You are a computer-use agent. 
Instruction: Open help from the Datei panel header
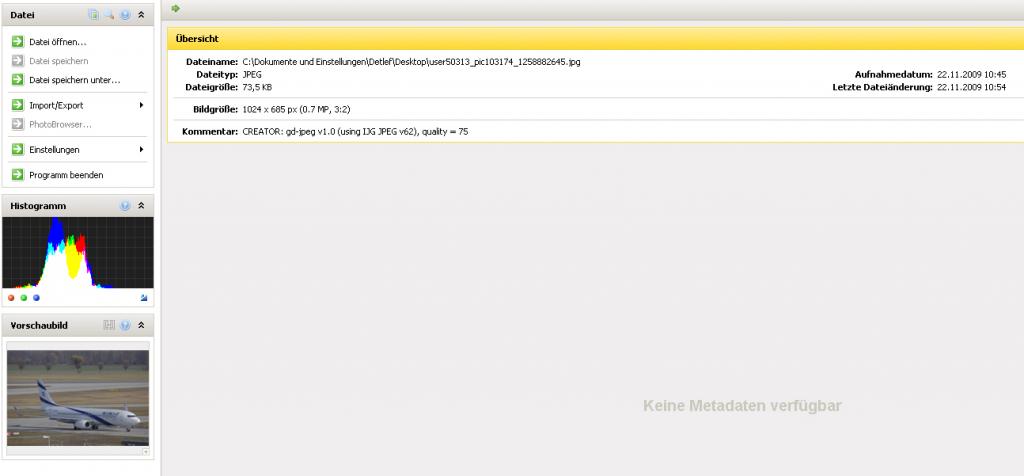[125, 14]
